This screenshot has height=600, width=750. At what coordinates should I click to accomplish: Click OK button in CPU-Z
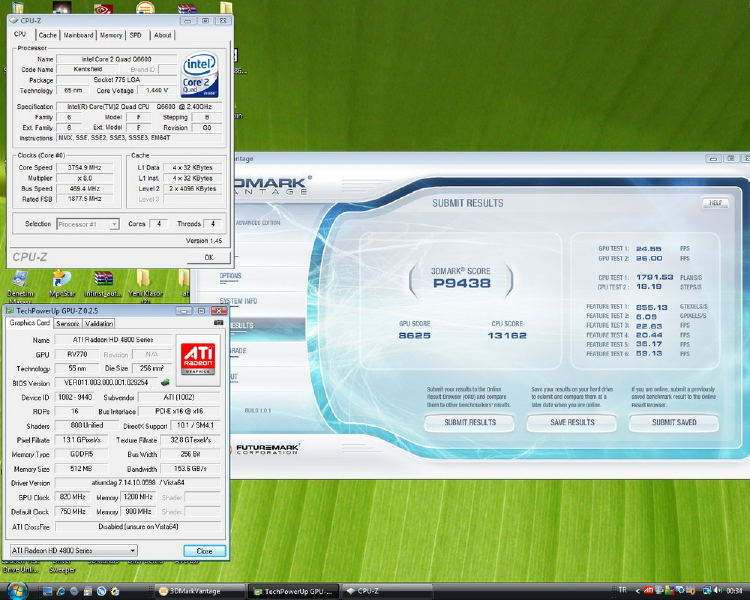click(209, 257)
